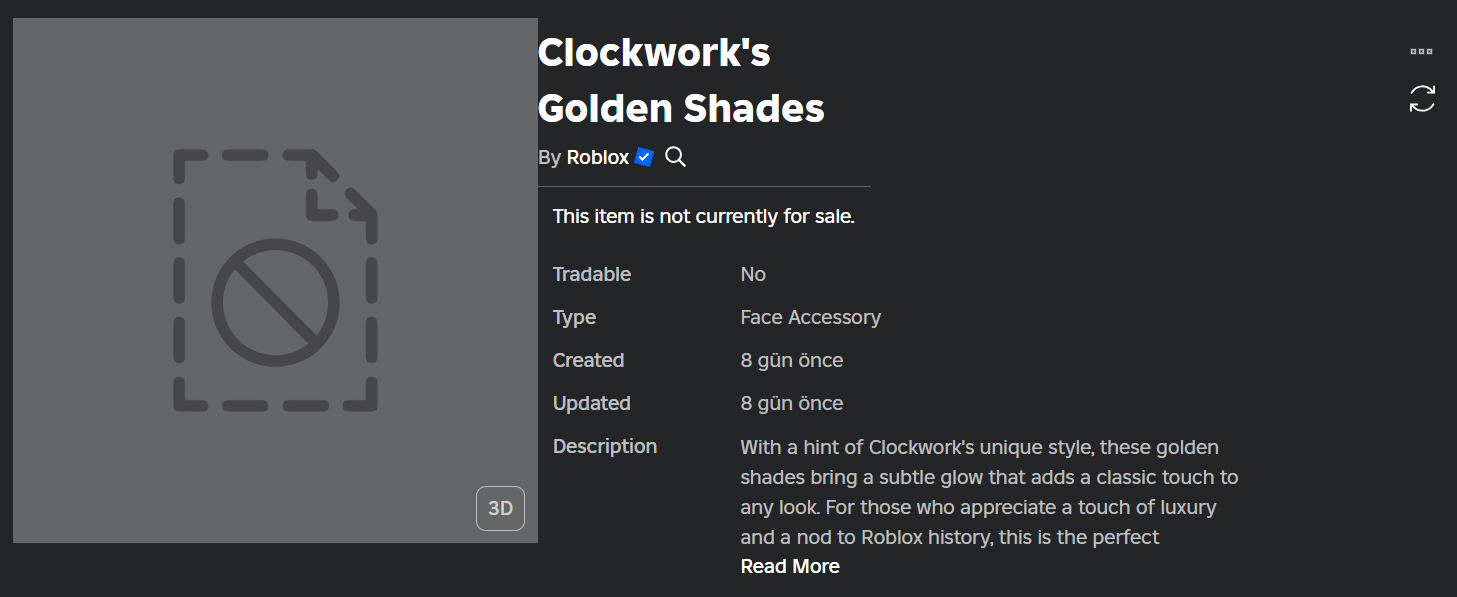
Task: Click the Updated row label
Action: (x=591, y=403)
